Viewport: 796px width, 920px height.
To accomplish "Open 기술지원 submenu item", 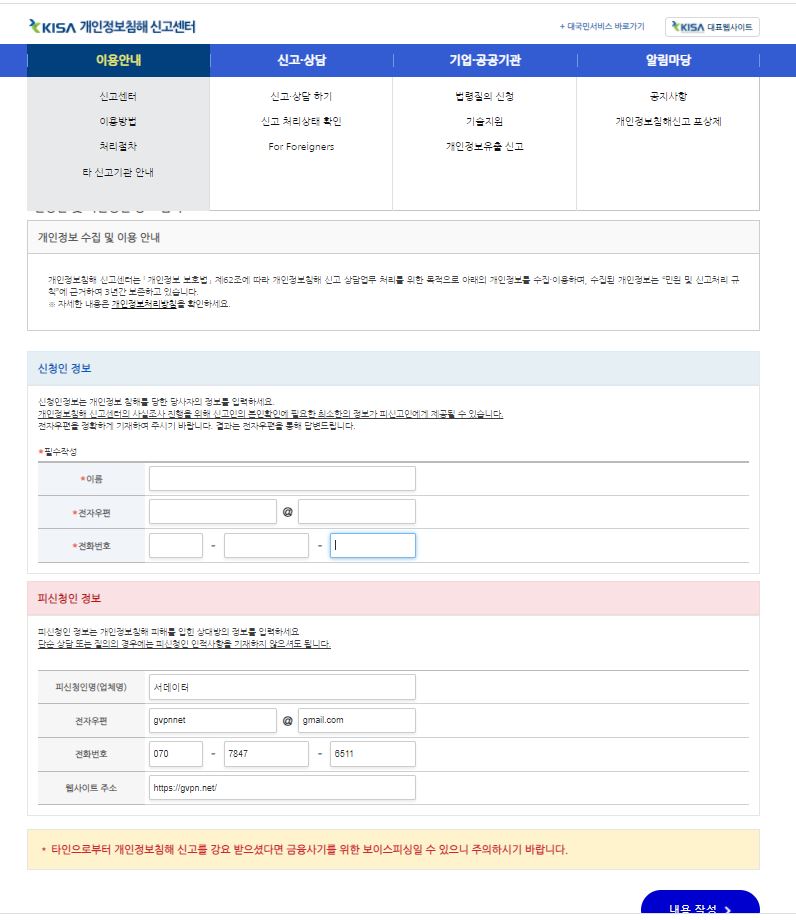I will pyautogui.click(x=485, y=121).
